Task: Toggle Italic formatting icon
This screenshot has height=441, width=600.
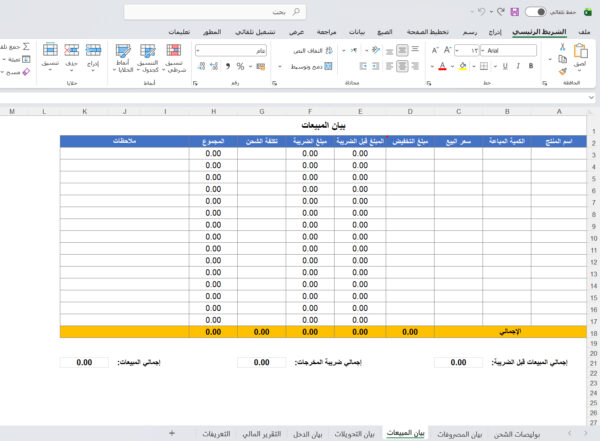Action: coord(518,66)
